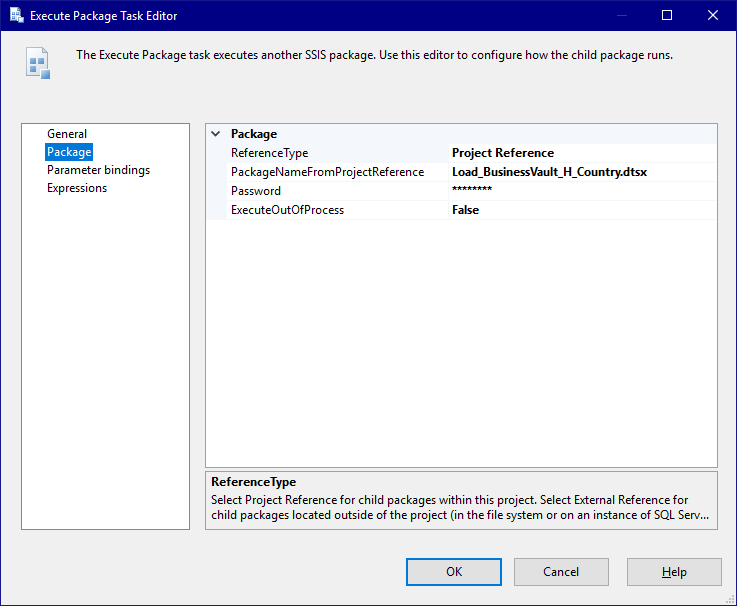
Task: Collapse the Package category chevron
Action: (216, 134)
